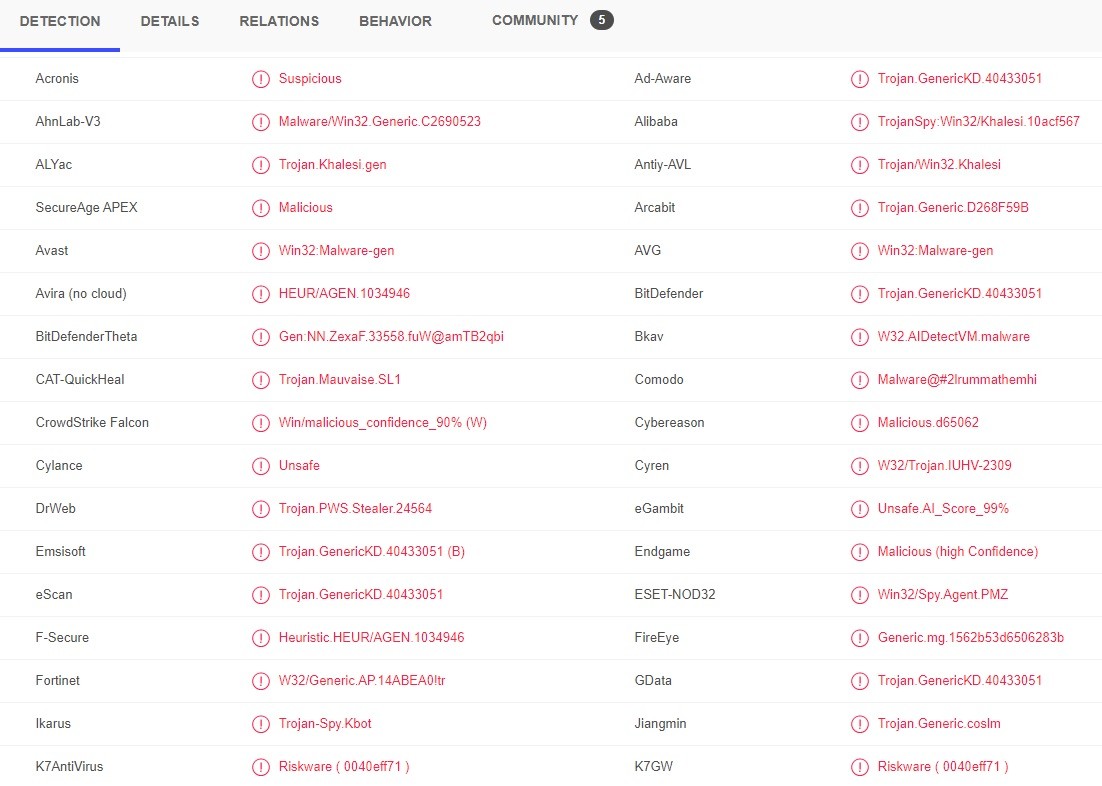Click the W32/Generic.AP.14ABEA0!tr detection
Image resolution: width=1102 pixels, height=786 pixels.
[x=362, y=680]
